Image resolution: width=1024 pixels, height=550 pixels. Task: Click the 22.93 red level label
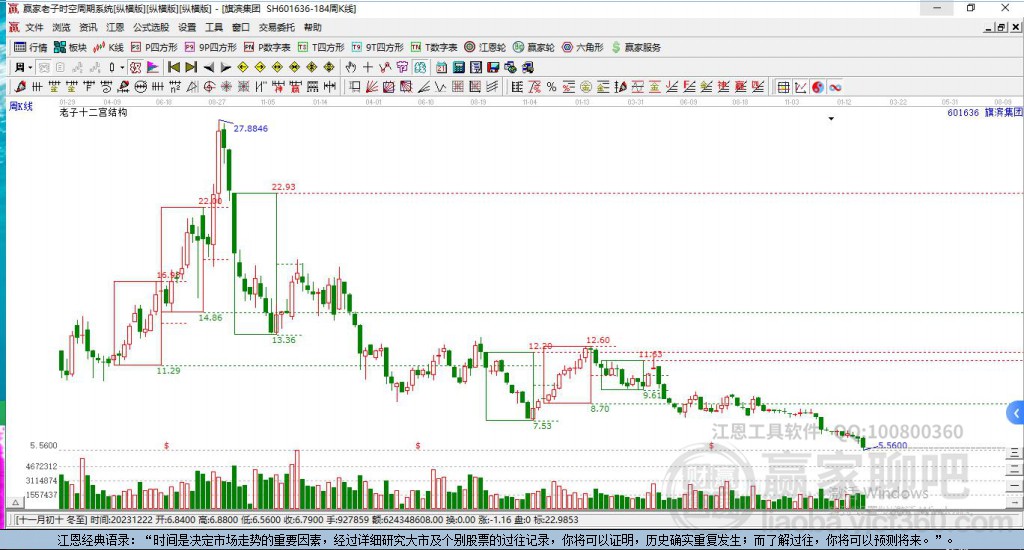pos(283,187)
